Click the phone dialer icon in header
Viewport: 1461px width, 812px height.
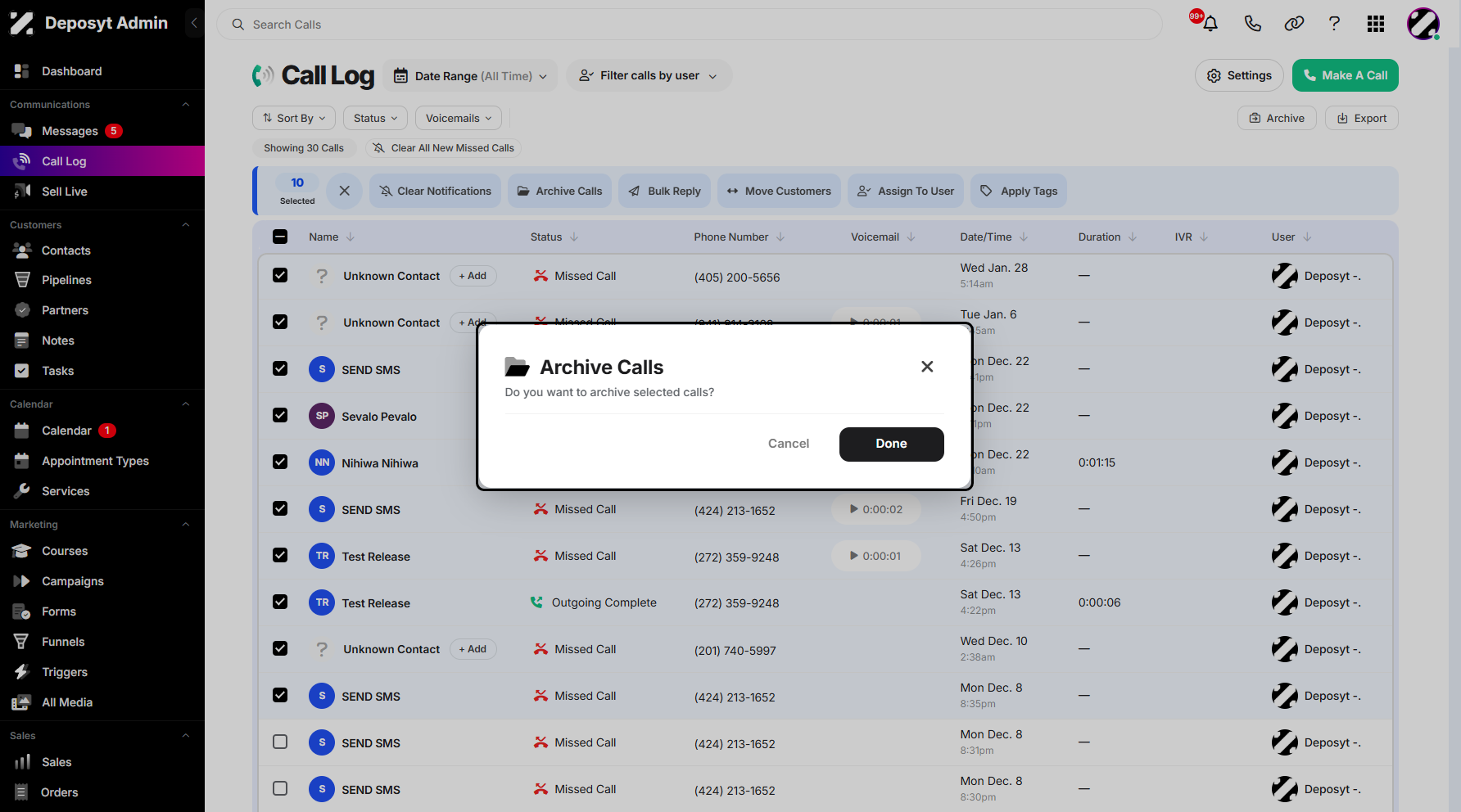(1252, 24)
